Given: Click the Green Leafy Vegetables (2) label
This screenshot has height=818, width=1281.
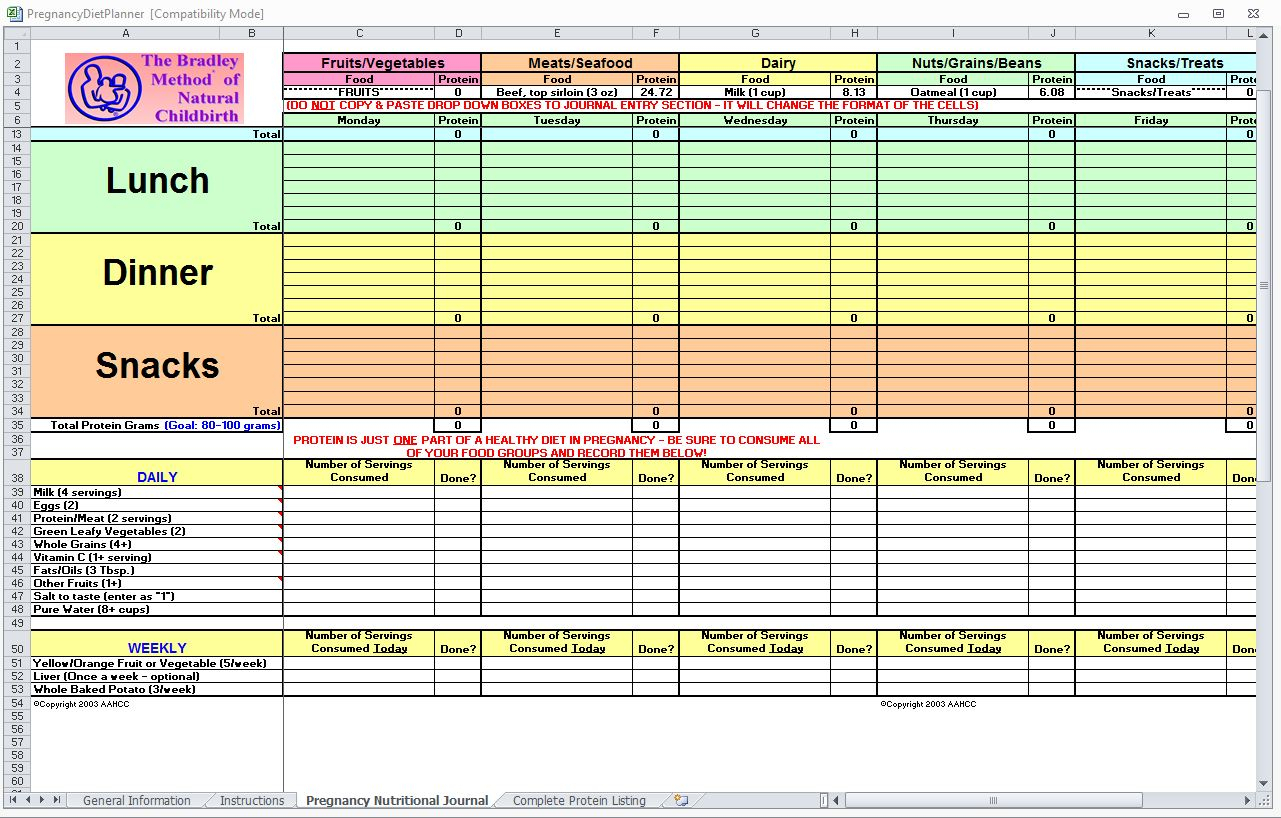Looking at the screenshot, I should tap(109, 531).
